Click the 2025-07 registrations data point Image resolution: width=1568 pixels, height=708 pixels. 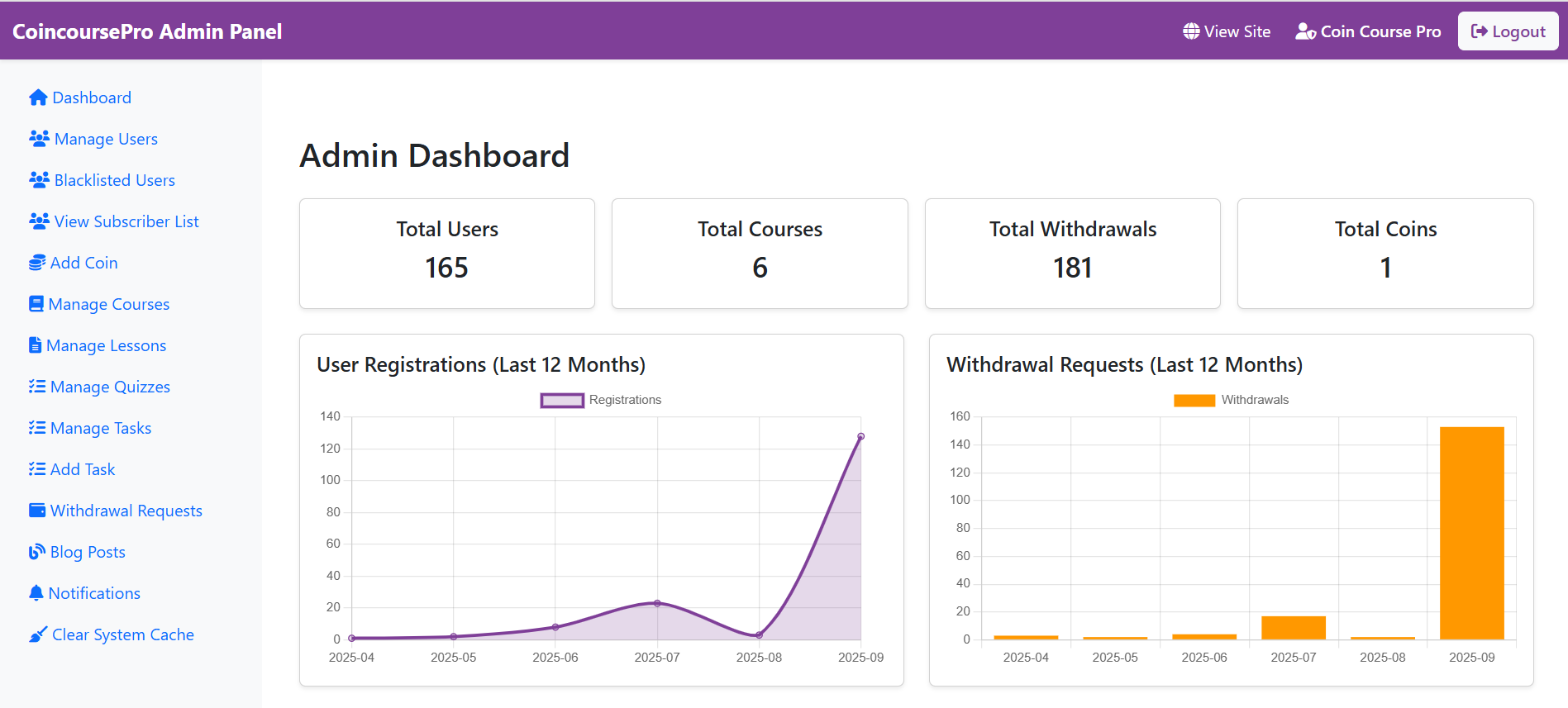coord(657,603)
